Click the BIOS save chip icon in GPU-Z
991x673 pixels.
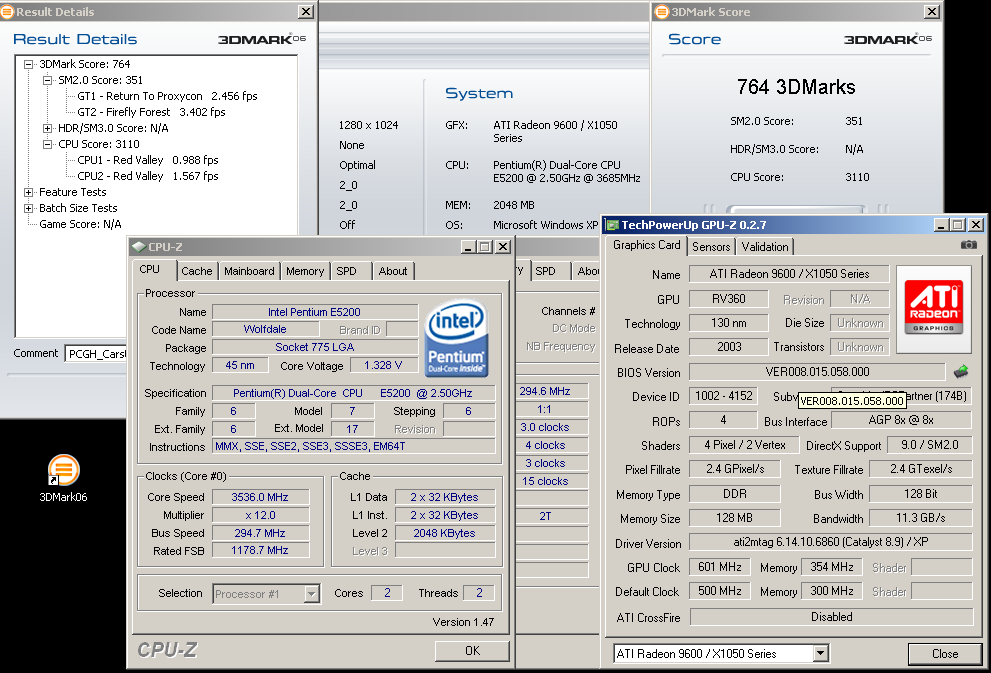[961, 372]
